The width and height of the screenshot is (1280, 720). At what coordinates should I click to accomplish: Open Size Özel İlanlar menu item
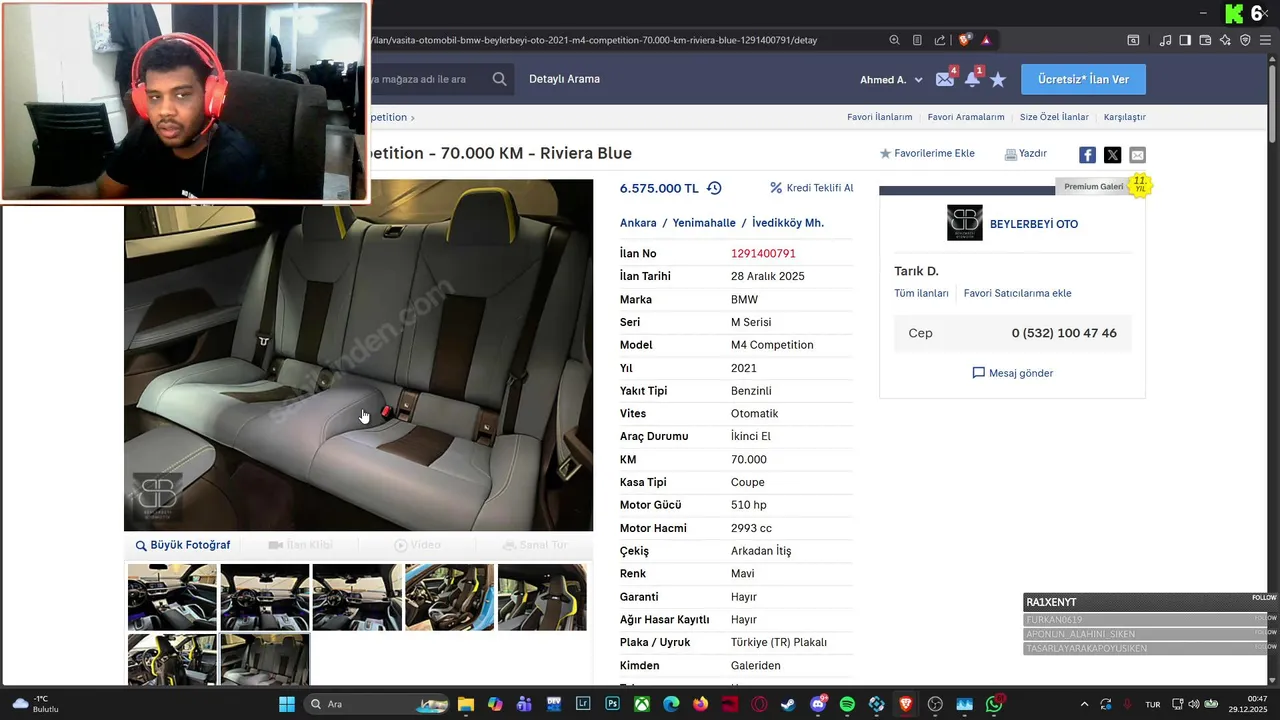click(1054, 117)
